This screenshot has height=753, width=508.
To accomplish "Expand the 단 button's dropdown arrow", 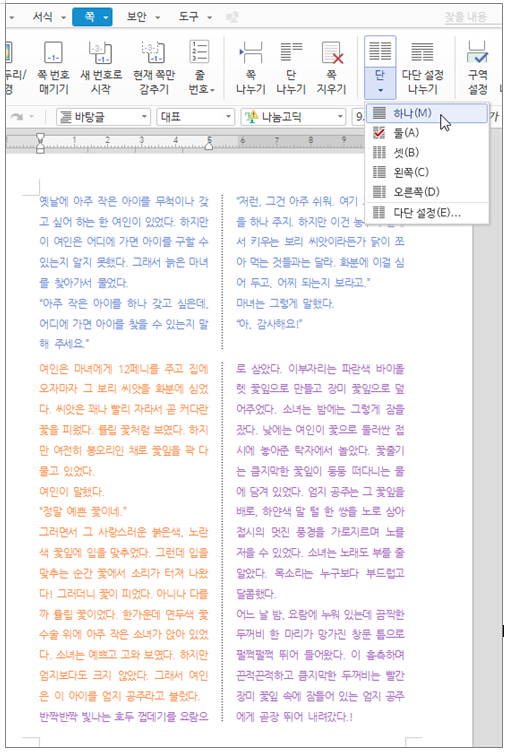I will (380, 90).
